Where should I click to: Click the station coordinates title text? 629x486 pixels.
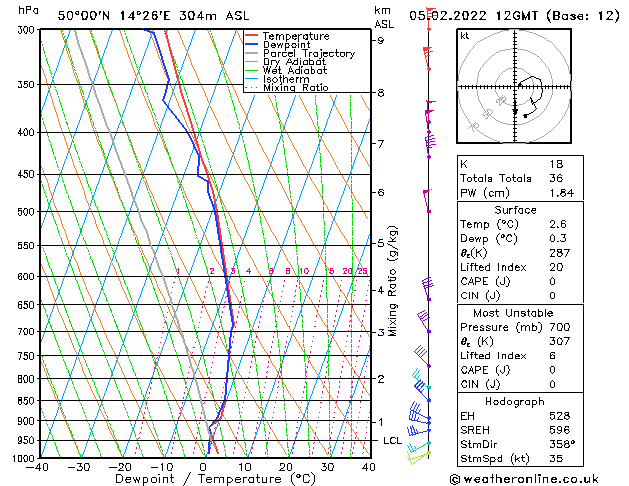[x=141, y=15]
